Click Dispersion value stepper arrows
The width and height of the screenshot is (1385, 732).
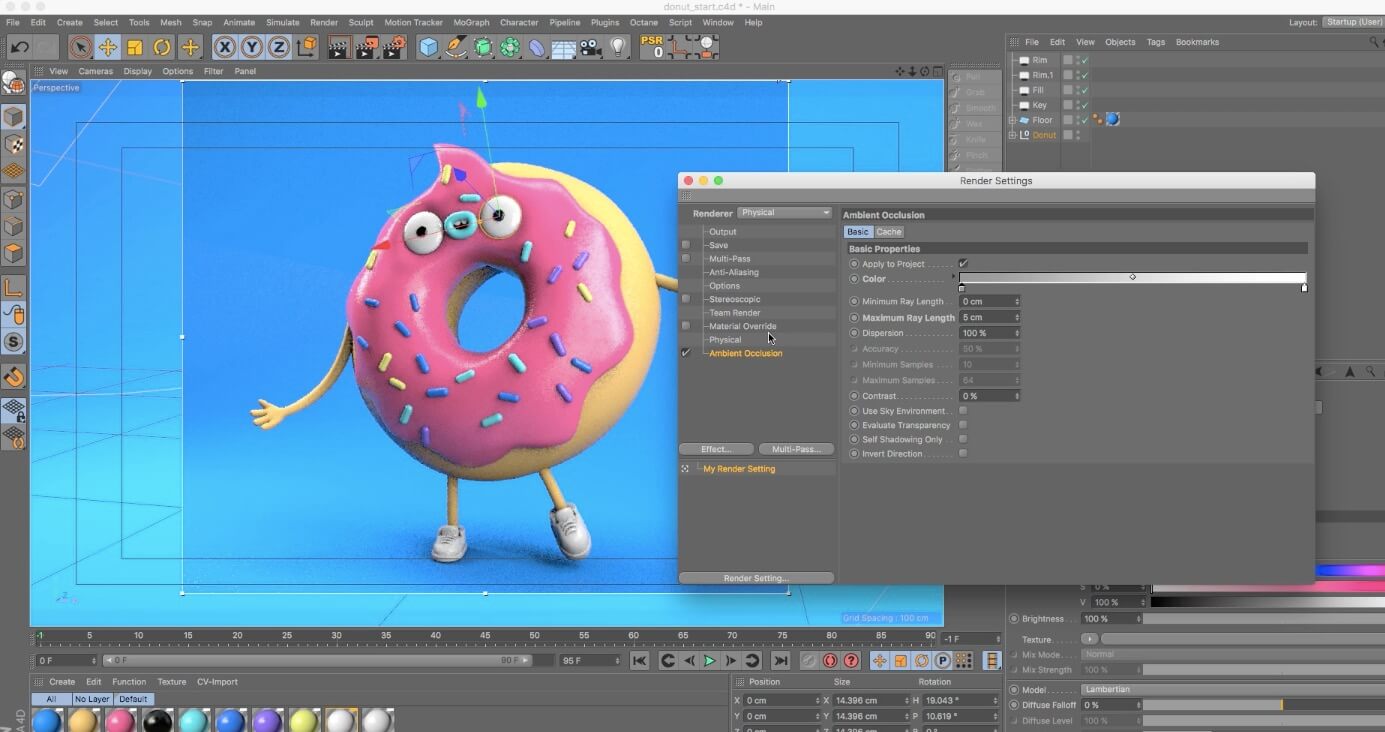1016,333
